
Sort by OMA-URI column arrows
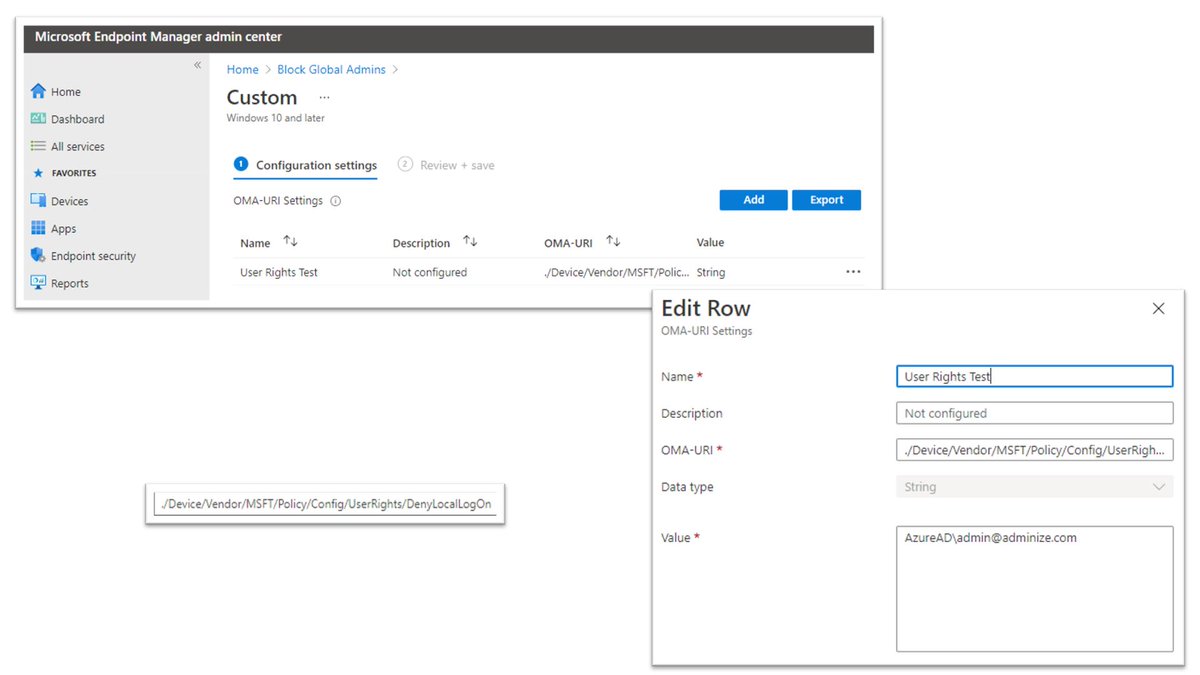(x=614, y=242)
